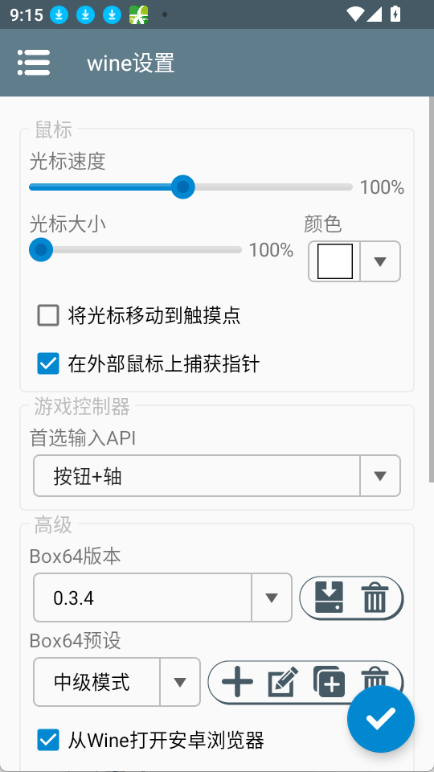Expand the 首选输入API dropdown showing 按钮+轴
Screen dimensions: 434x772
(x=217, y=476)
